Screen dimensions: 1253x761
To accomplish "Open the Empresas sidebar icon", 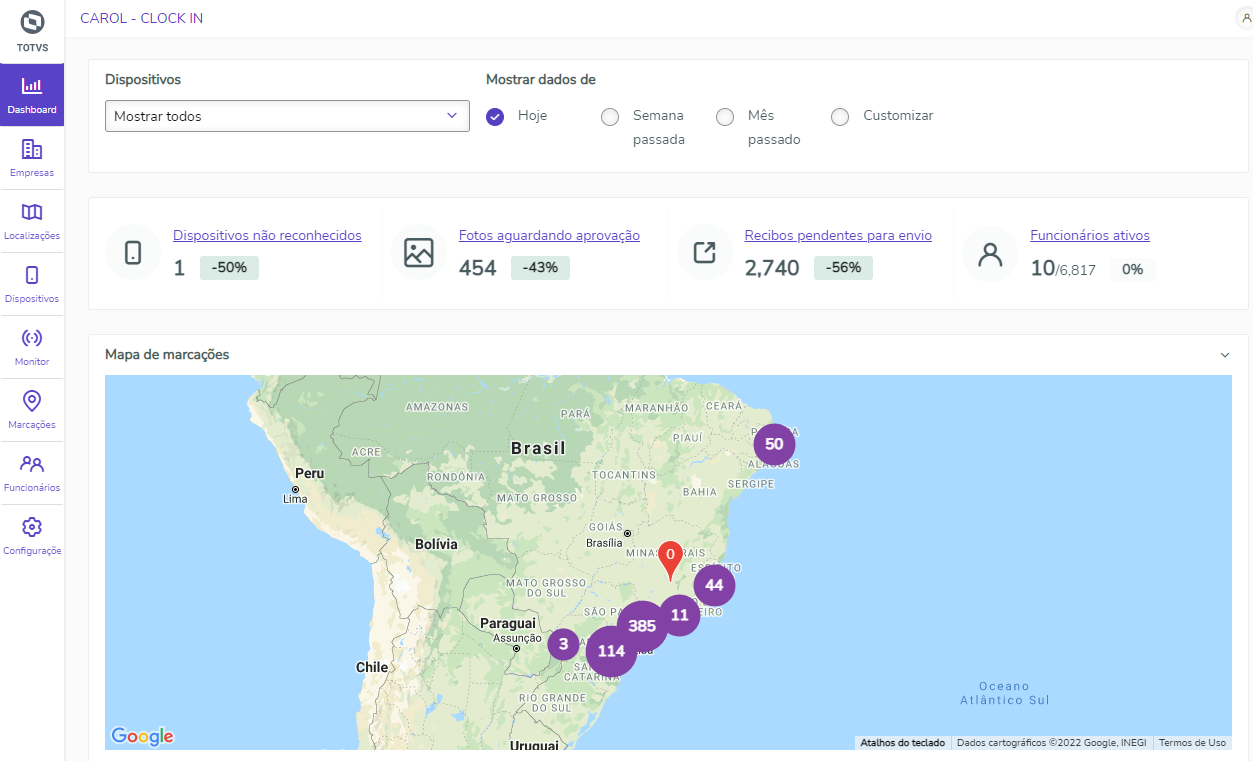I will click(x=32, y=150).
